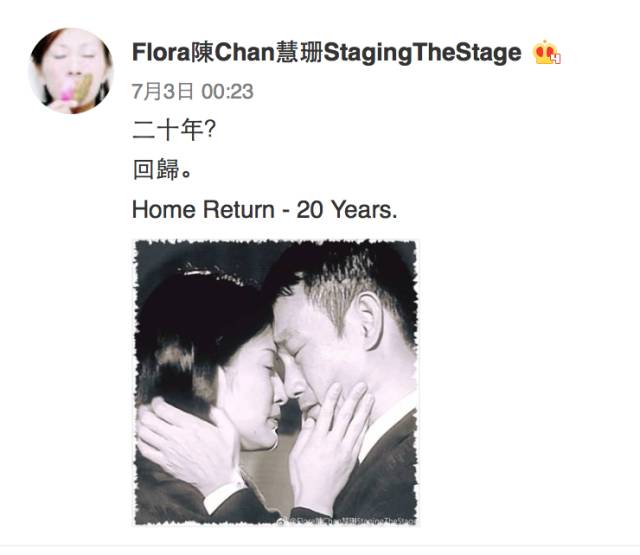The image size is (640, 555).
Task: Open the FloraChan StagingTheStage username link
Action: [327, 53]
